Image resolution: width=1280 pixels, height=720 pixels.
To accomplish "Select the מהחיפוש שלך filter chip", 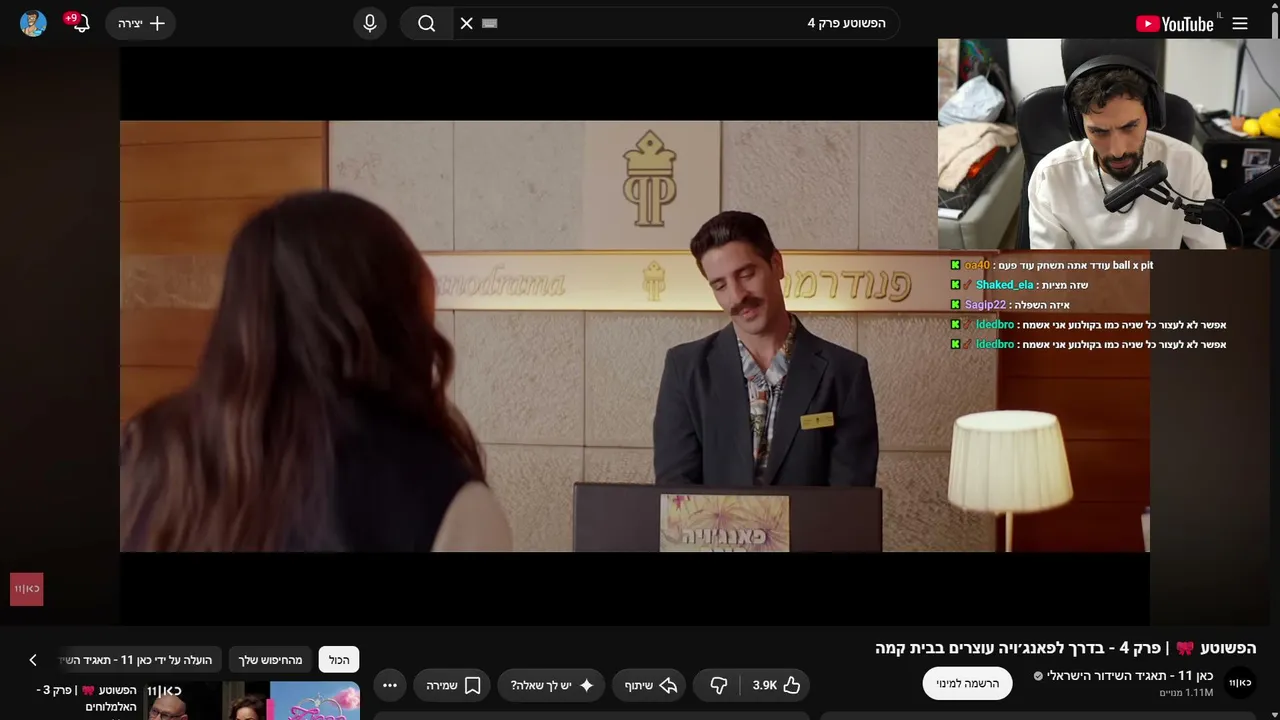I will point(270,660).
